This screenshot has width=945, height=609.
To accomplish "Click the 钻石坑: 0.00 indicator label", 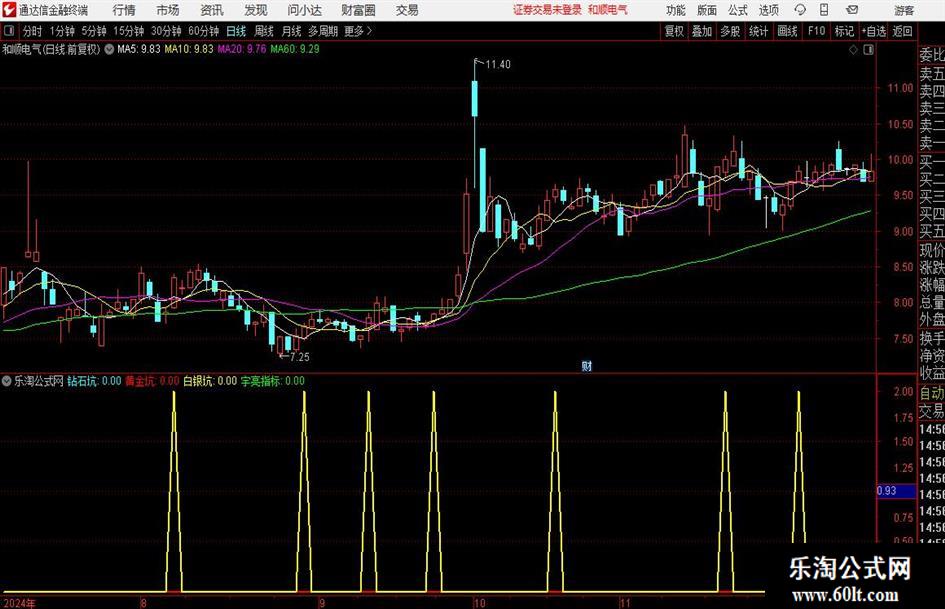I will coord(94,381).
